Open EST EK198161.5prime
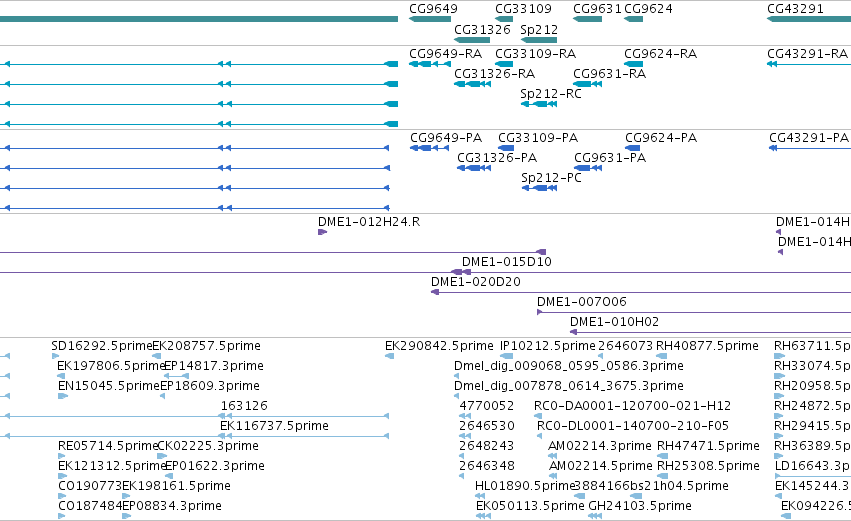The height and width of the screenshot is (521, 851). [176, 486]
